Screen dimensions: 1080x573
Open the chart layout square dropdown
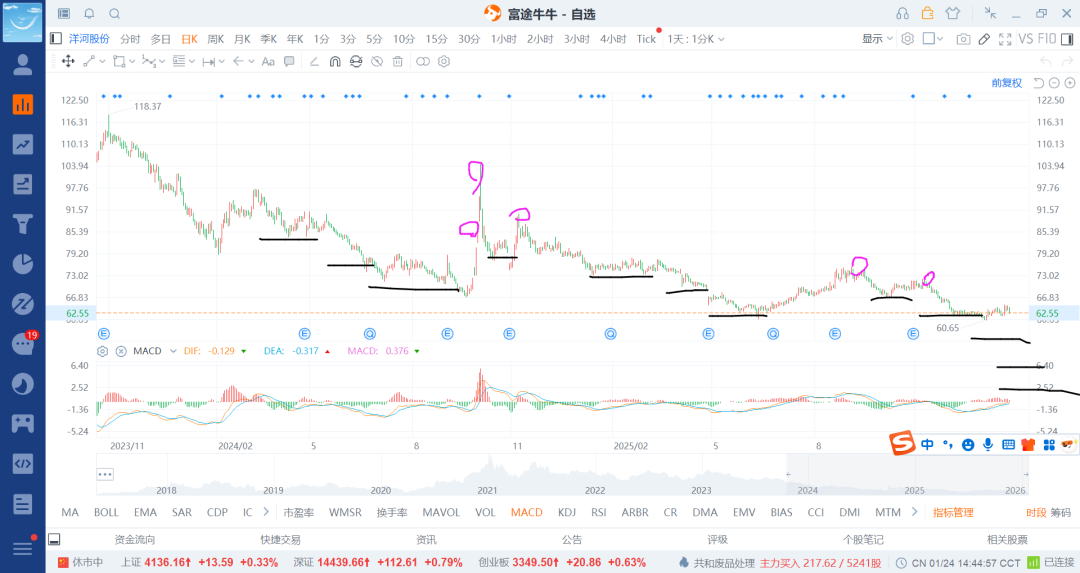click(933, 39)
